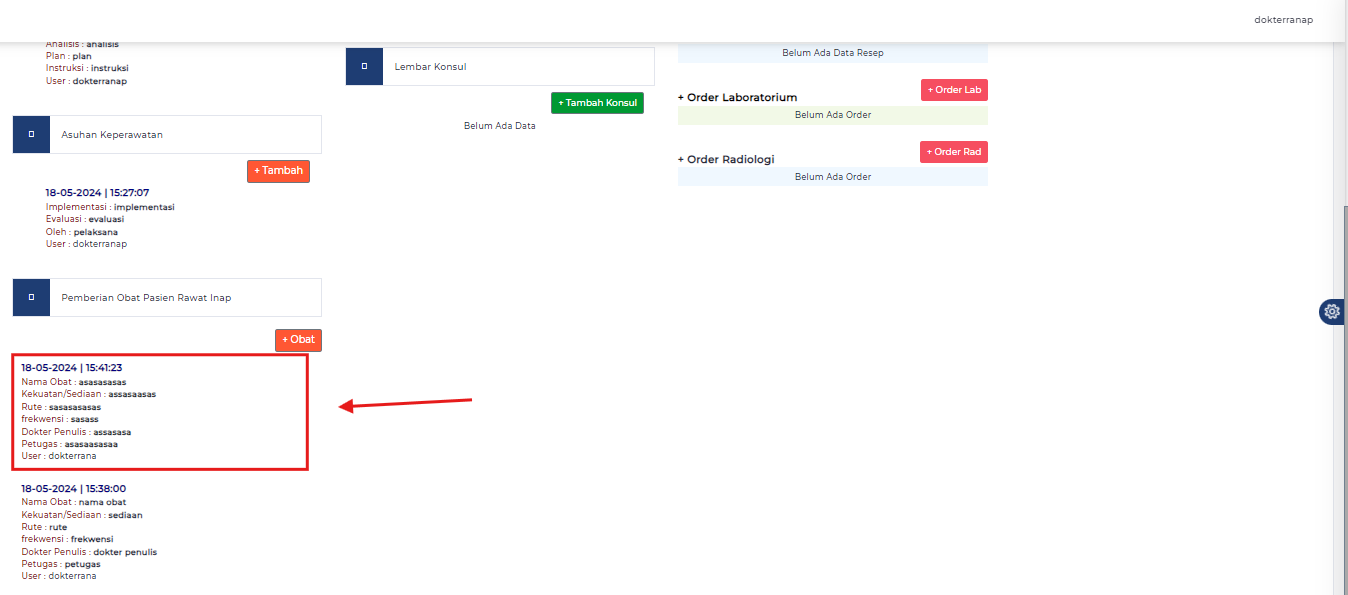Image resolution: width=1348 pixels, height=595 pixels.
Task: Open the nursing entry timestamped 15:27:07
Action: [97, 193]
